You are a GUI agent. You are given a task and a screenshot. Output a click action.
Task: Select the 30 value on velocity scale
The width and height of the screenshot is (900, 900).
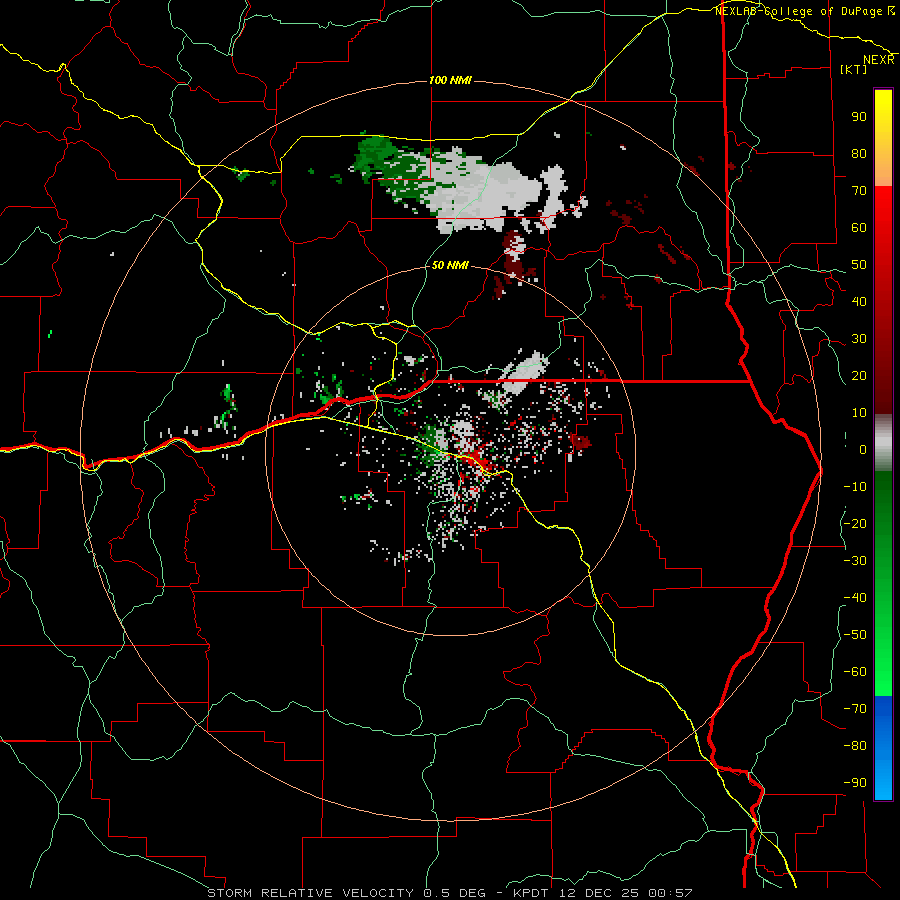[859, 339]
